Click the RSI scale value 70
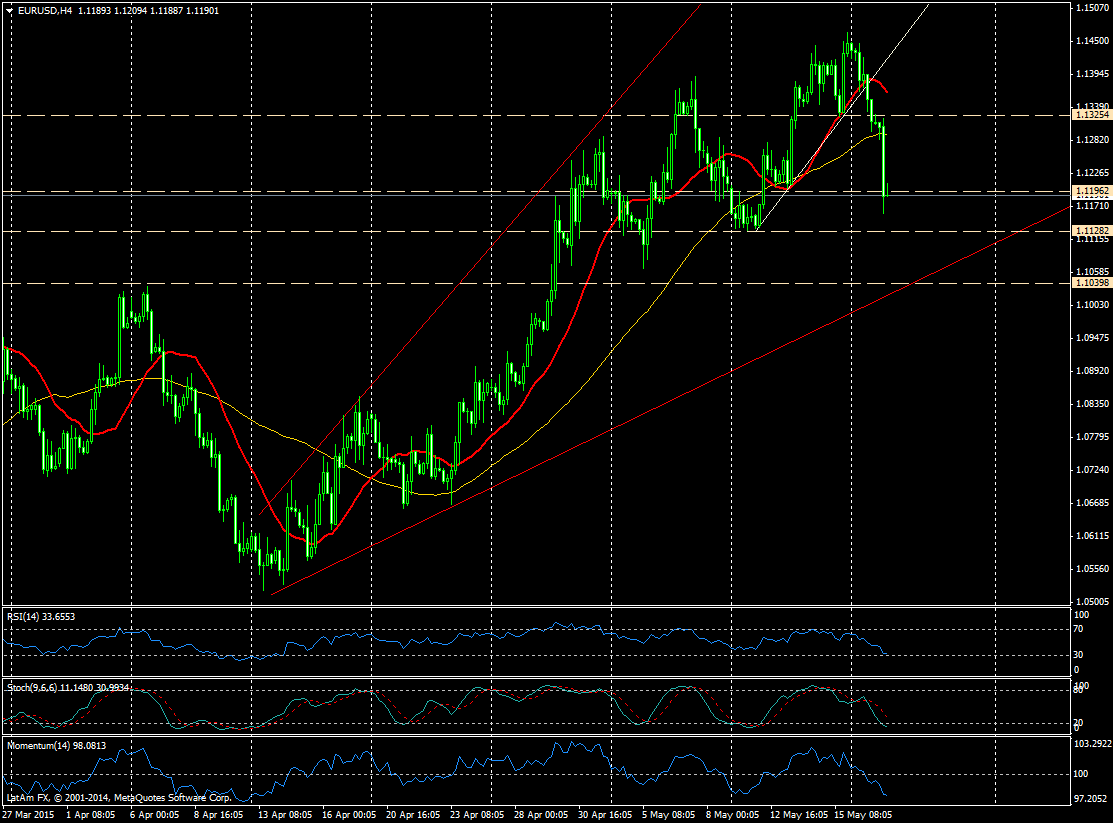1113x823 pixels. pyautogui.click(x=1079, y=630)
